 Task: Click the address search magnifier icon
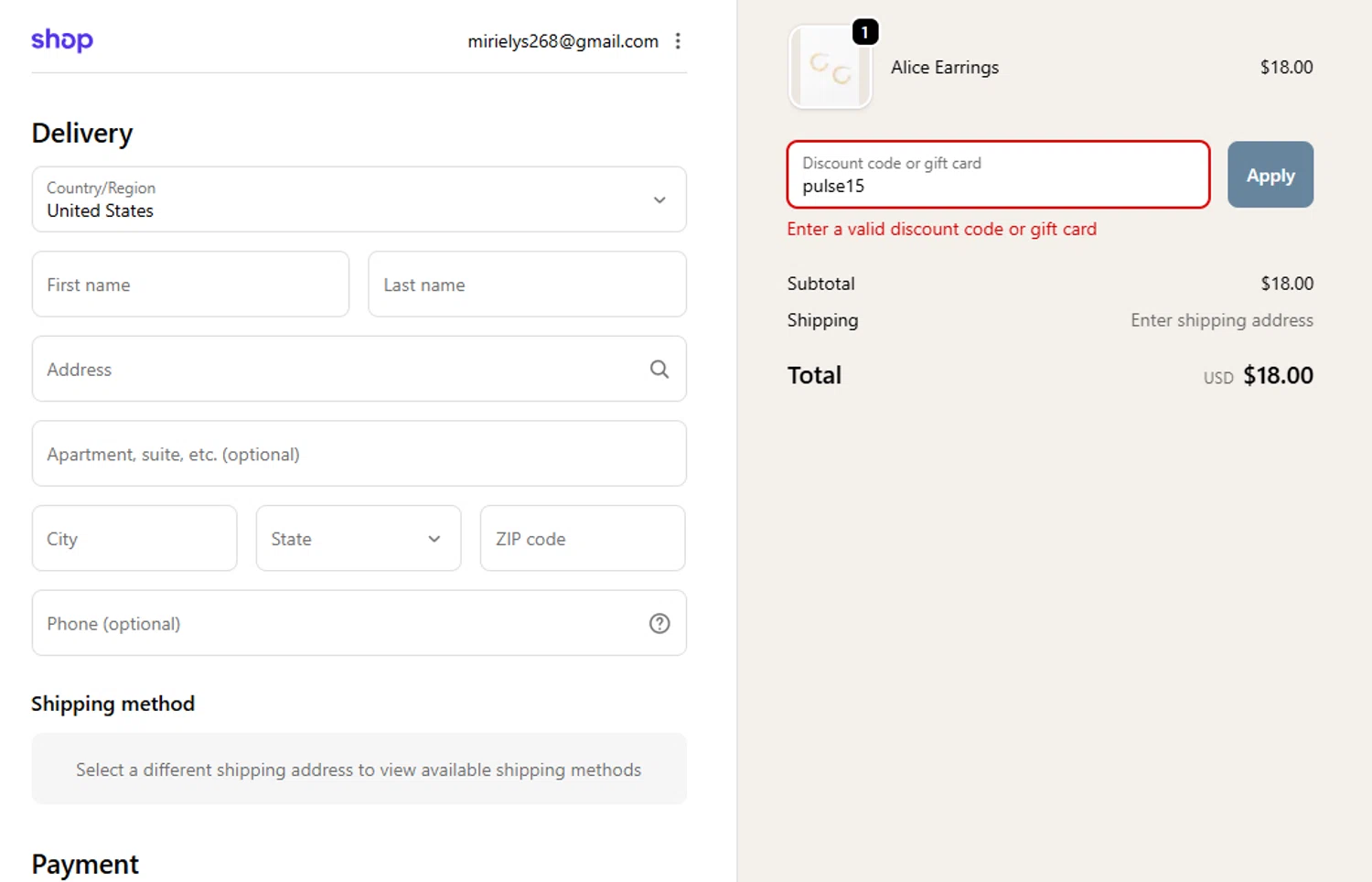tap(659, 369)
